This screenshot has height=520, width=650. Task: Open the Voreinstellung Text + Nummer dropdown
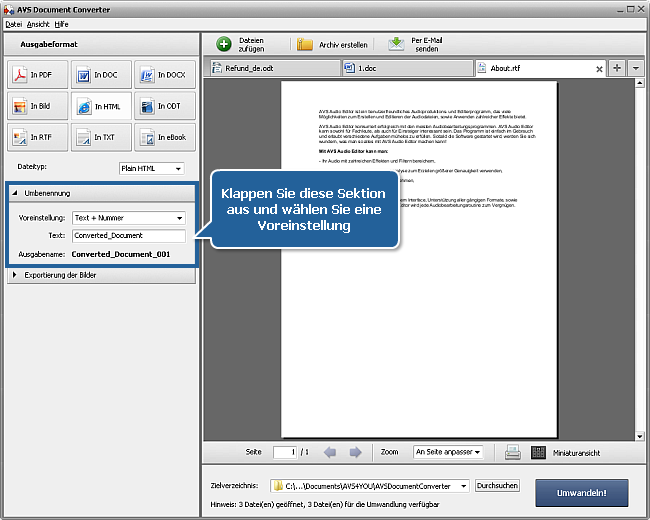pos(129,218)
